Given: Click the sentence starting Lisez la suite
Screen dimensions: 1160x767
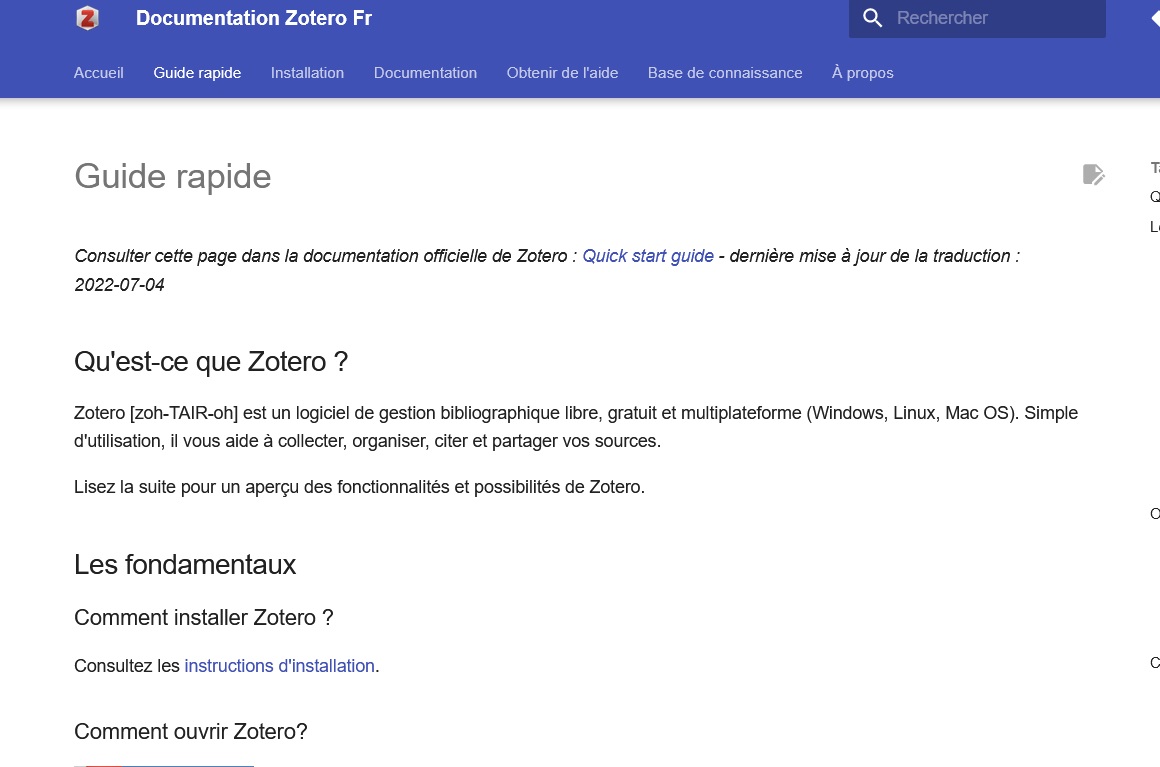Looking at the screenshot, I should 360,487.
